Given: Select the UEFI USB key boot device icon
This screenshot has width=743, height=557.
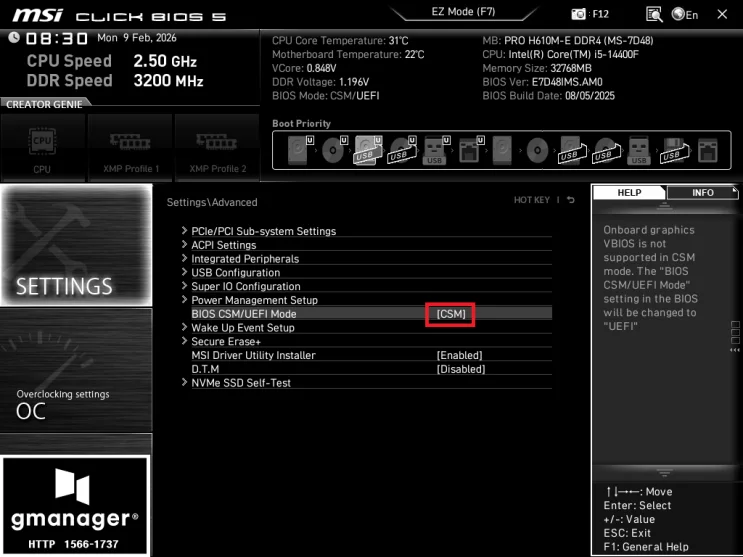Looking at the screenshot, I should [436, 150].
